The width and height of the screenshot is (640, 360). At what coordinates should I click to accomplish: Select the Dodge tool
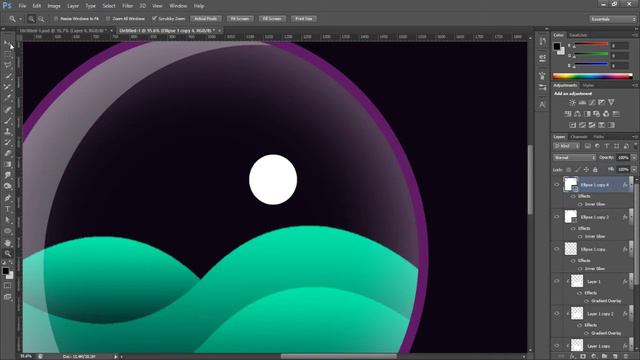(x=8, y=186)
